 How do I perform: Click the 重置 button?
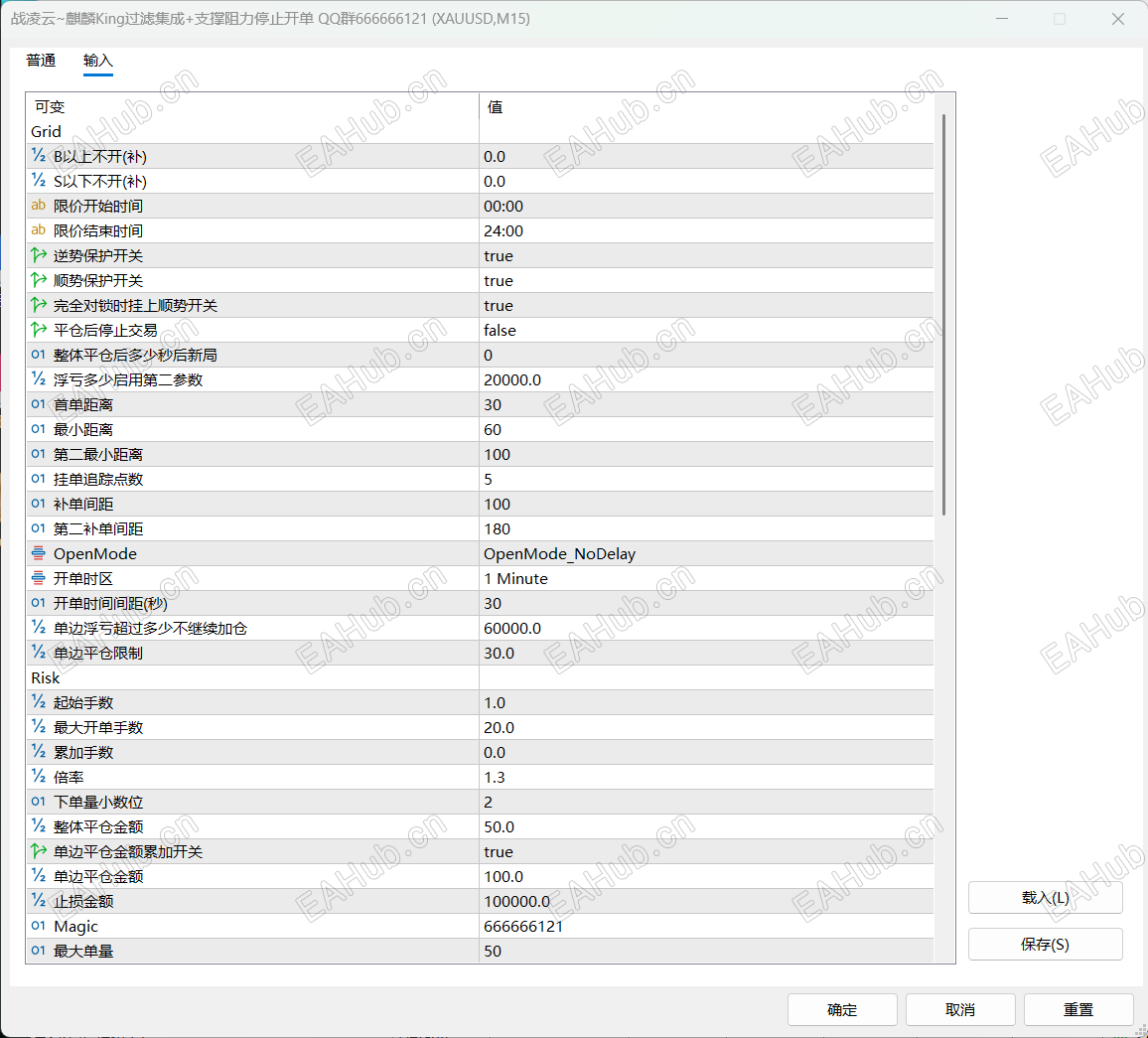coord(1077,1009)
